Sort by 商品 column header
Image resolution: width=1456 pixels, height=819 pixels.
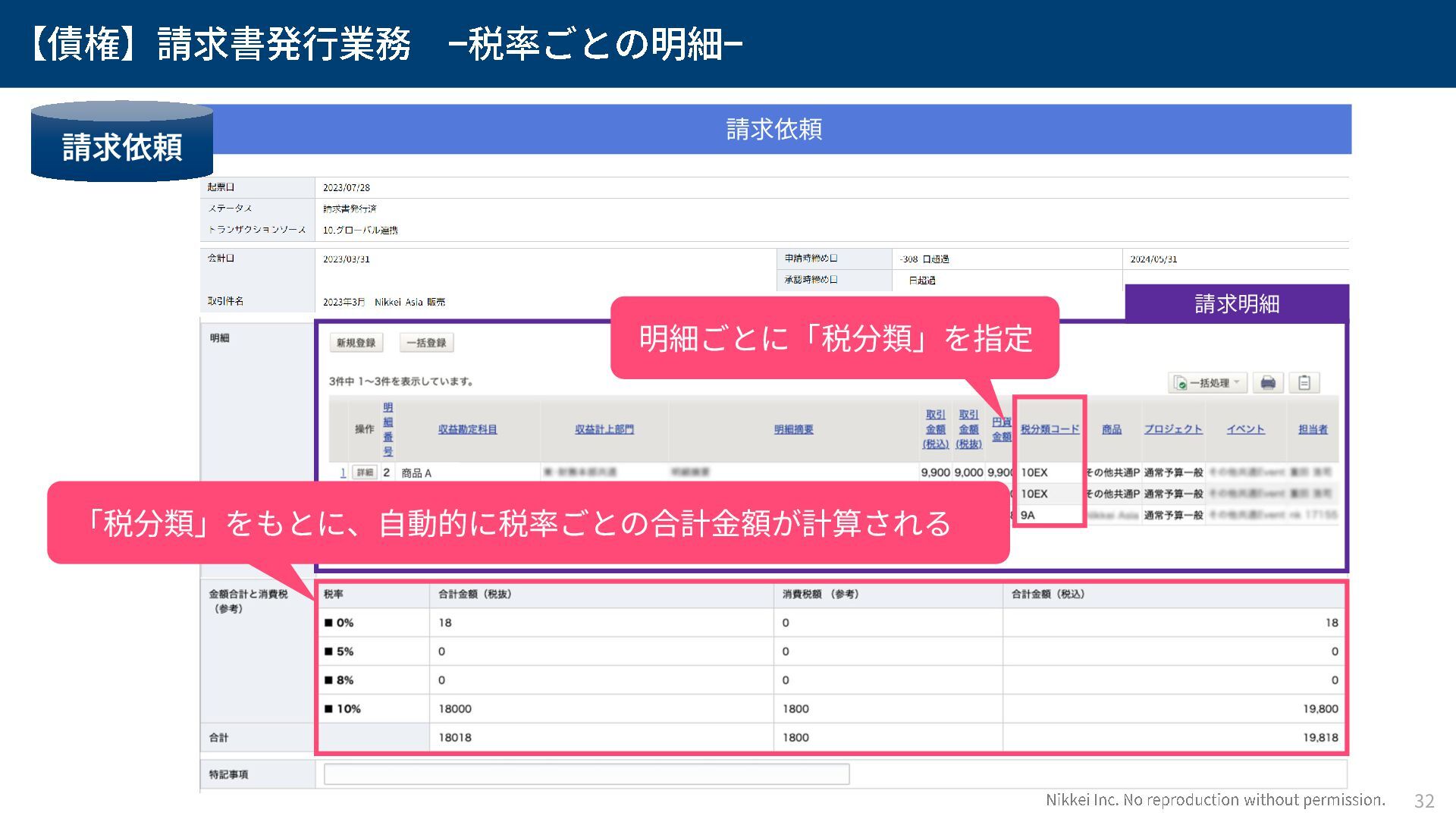[x=1111, y=429]
